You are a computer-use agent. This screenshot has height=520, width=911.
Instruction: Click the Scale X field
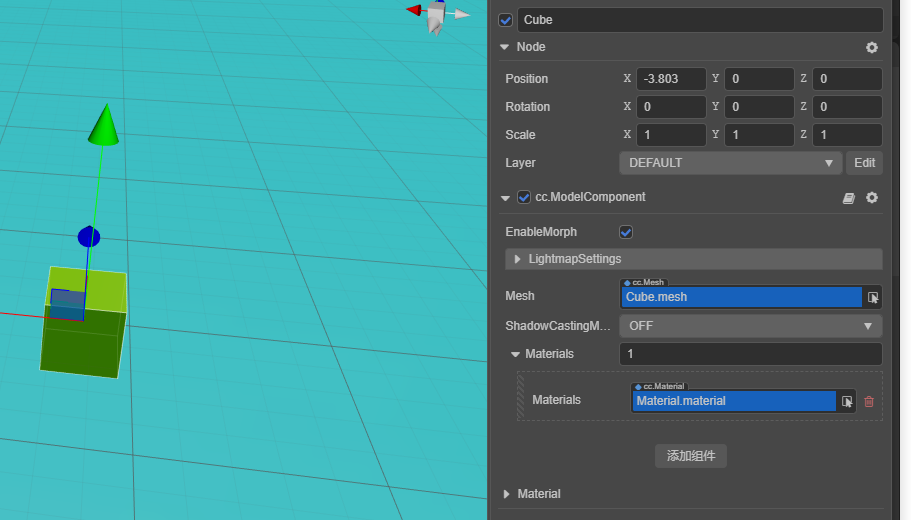[x=671, y=135]
